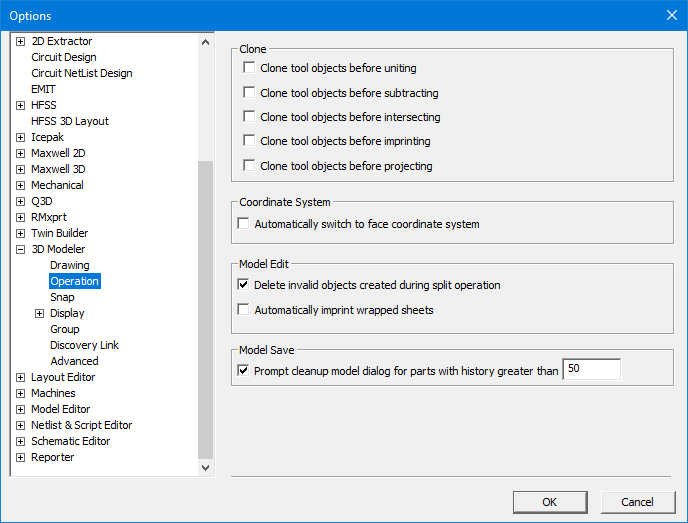
Task: Click the tree scrollbar down arrow
Action: coord(206,467)
